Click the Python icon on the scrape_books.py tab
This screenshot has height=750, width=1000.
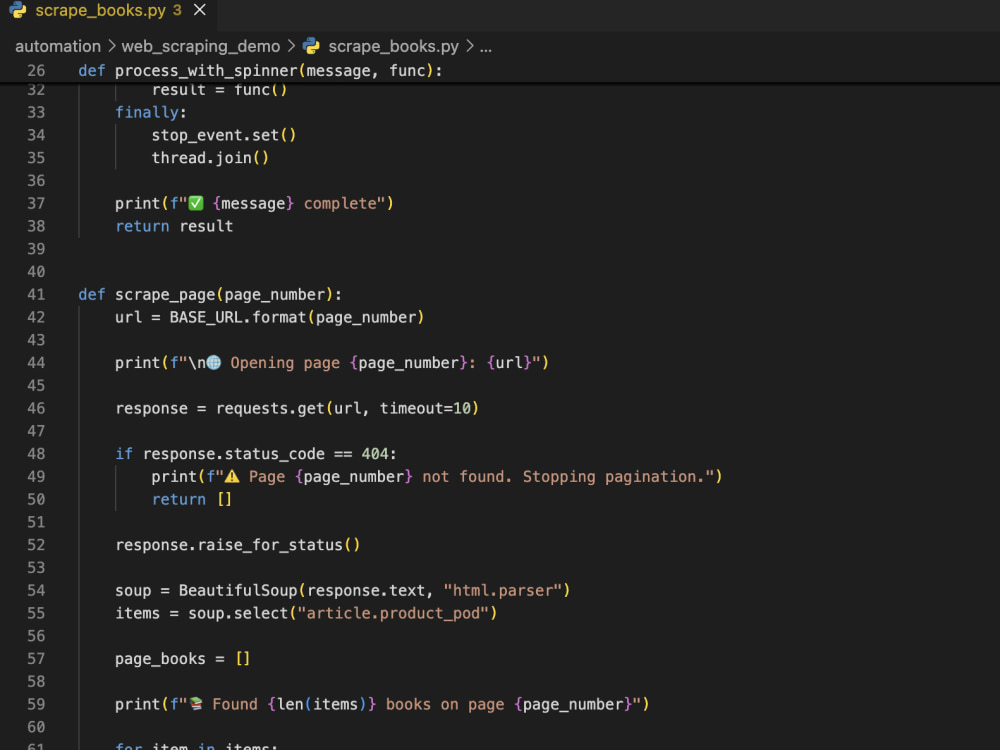click(x=18, y=10)
